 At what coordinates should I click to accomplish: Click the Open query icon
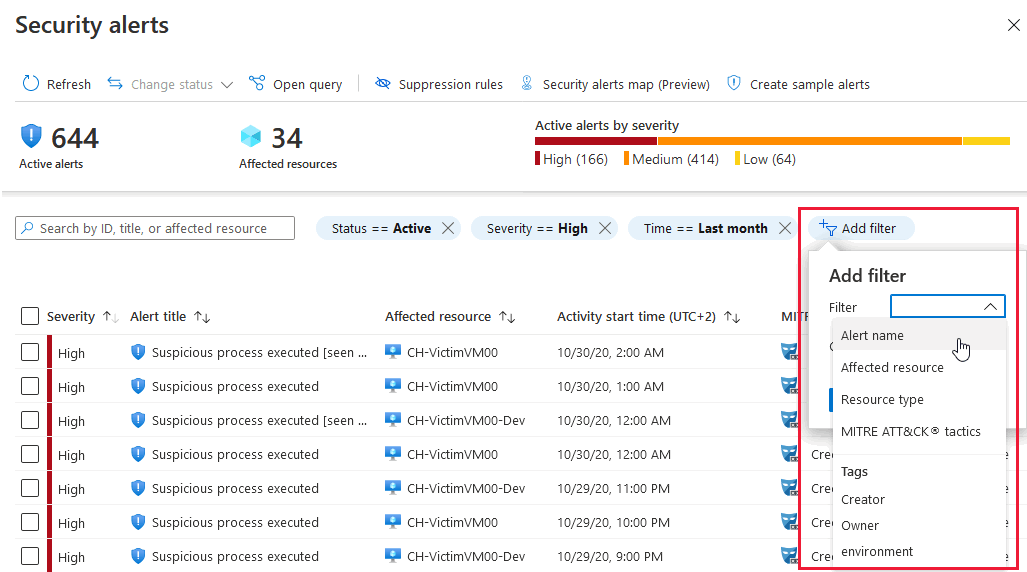pyautogui.click(x=257, y=83)
